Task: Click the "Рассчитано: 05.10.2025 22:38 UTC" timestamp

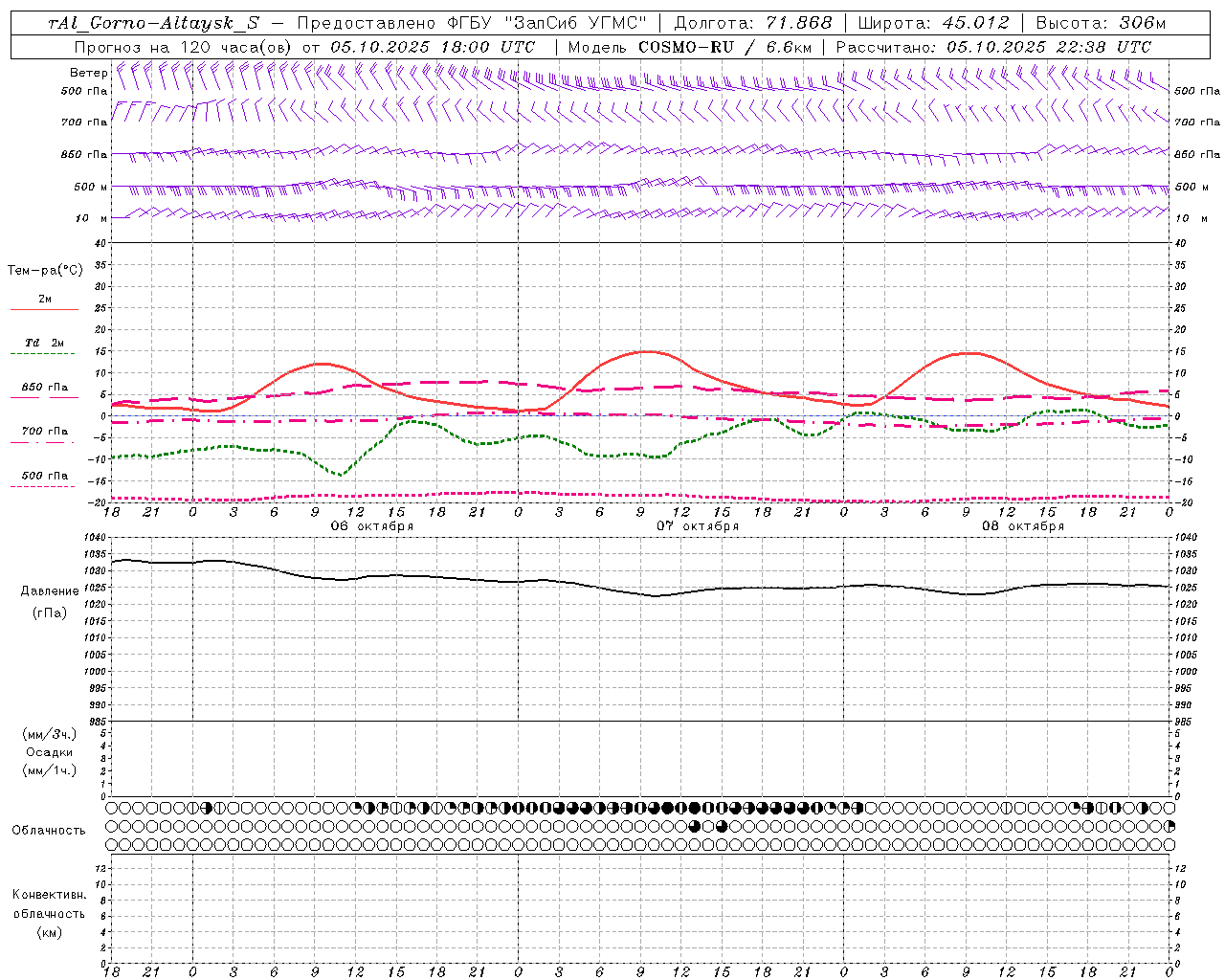Action: pos(993,47)
